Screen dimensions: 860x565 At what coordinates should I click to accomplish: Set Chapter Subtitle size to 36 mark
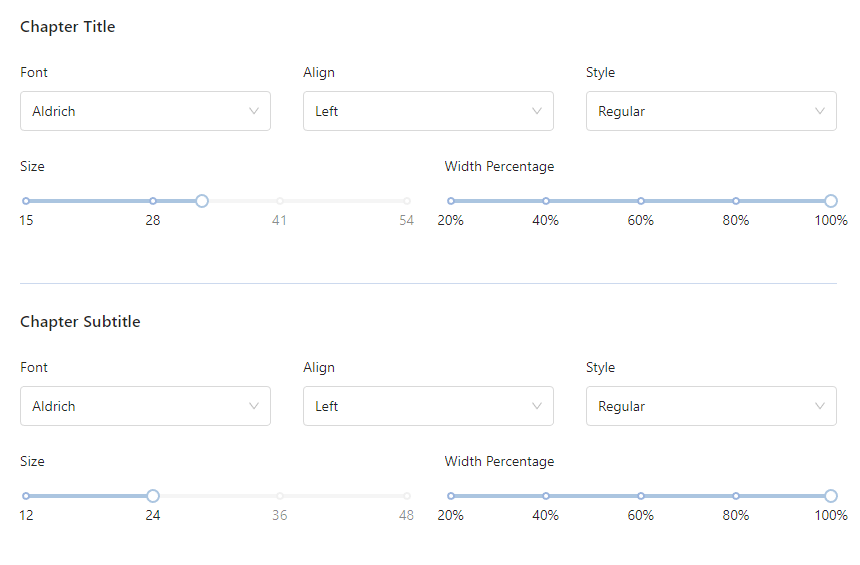pyautogui.click(x=280, y=496)
